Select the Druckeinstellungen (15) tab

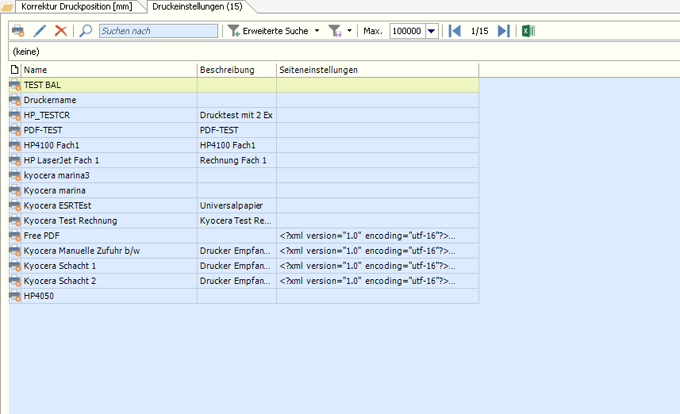197,7
